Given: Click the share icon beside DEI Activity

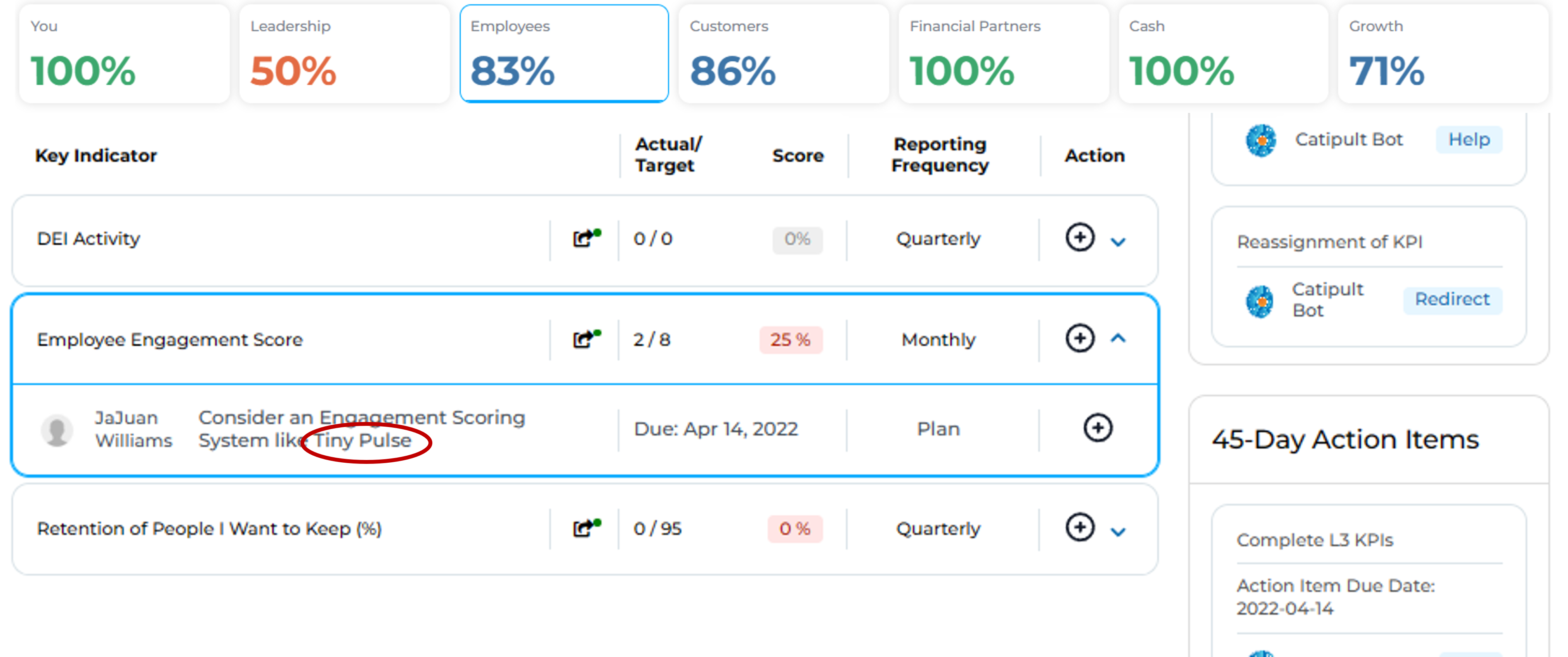Looking at the screenshot, I should pos(582,239).
